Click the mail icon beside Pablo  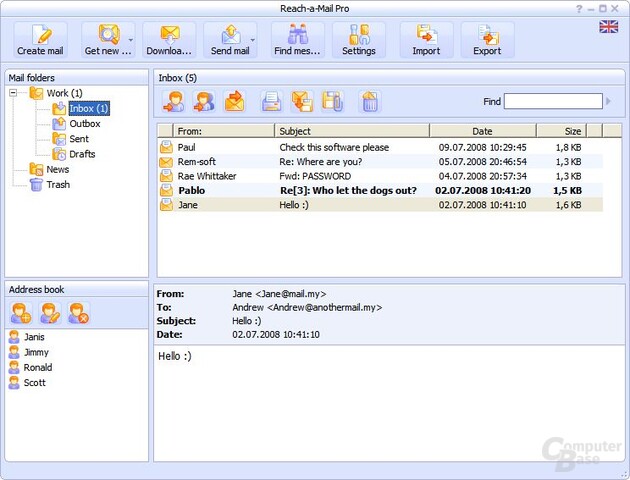tap(166, 190)
